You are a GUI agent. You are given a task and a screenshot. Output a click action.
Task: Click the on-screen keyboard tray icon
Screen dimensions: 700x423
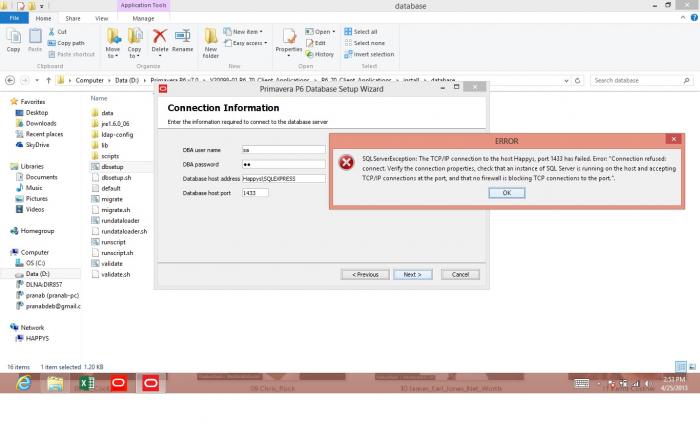(581, 383)
